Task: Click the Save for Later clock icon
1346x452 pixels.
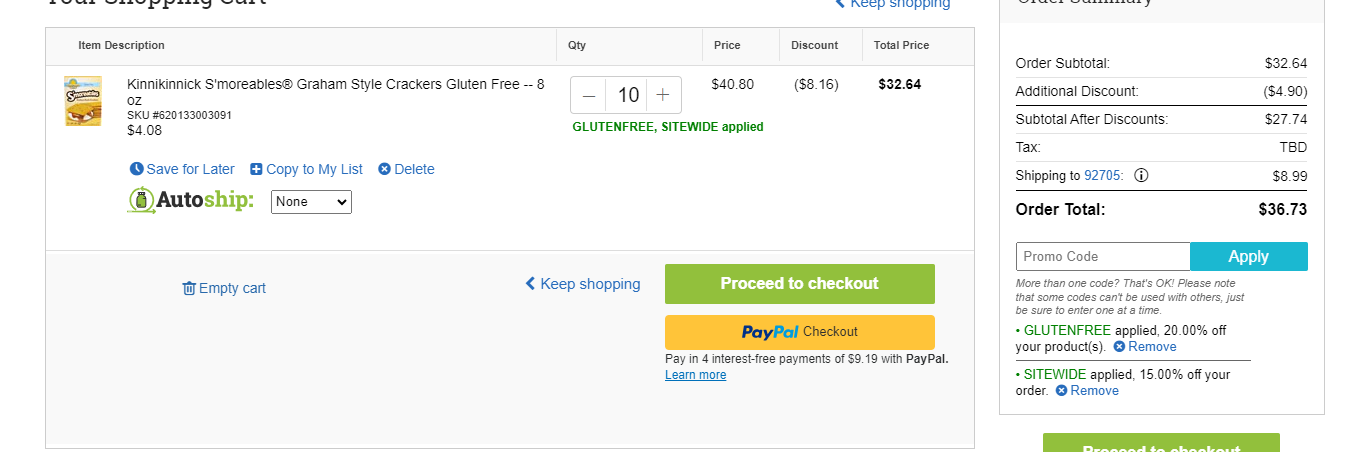Action: [x=137, y=169]
